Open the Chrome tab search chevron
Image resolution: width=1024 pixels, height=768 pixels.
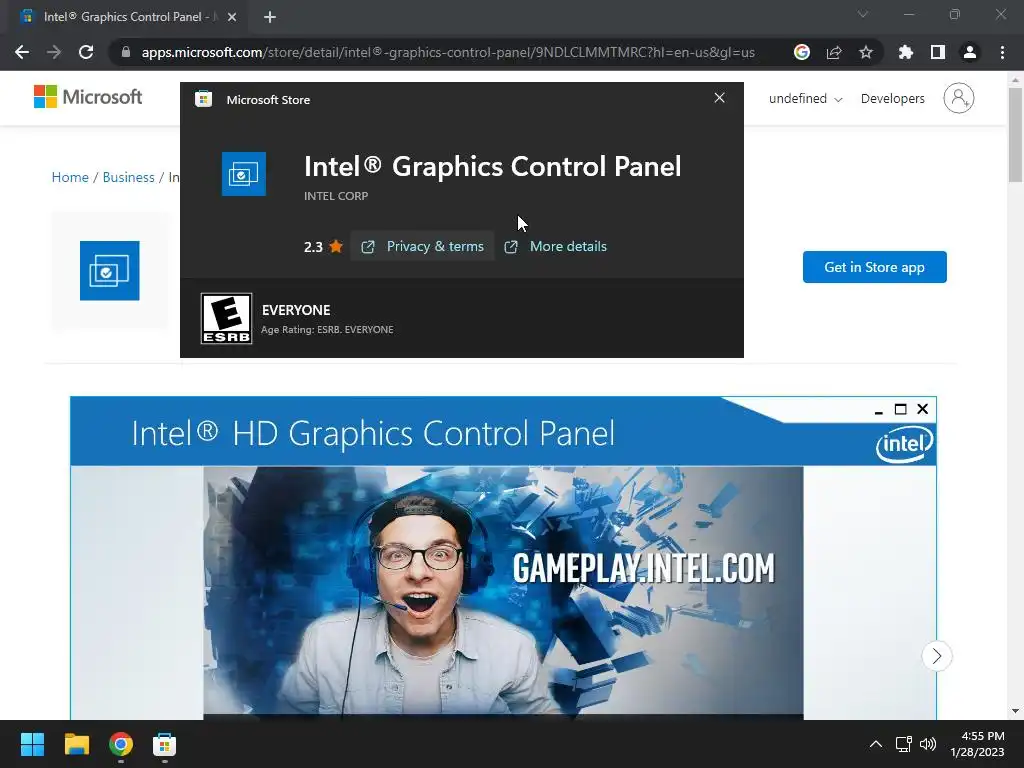pos(863,14)
